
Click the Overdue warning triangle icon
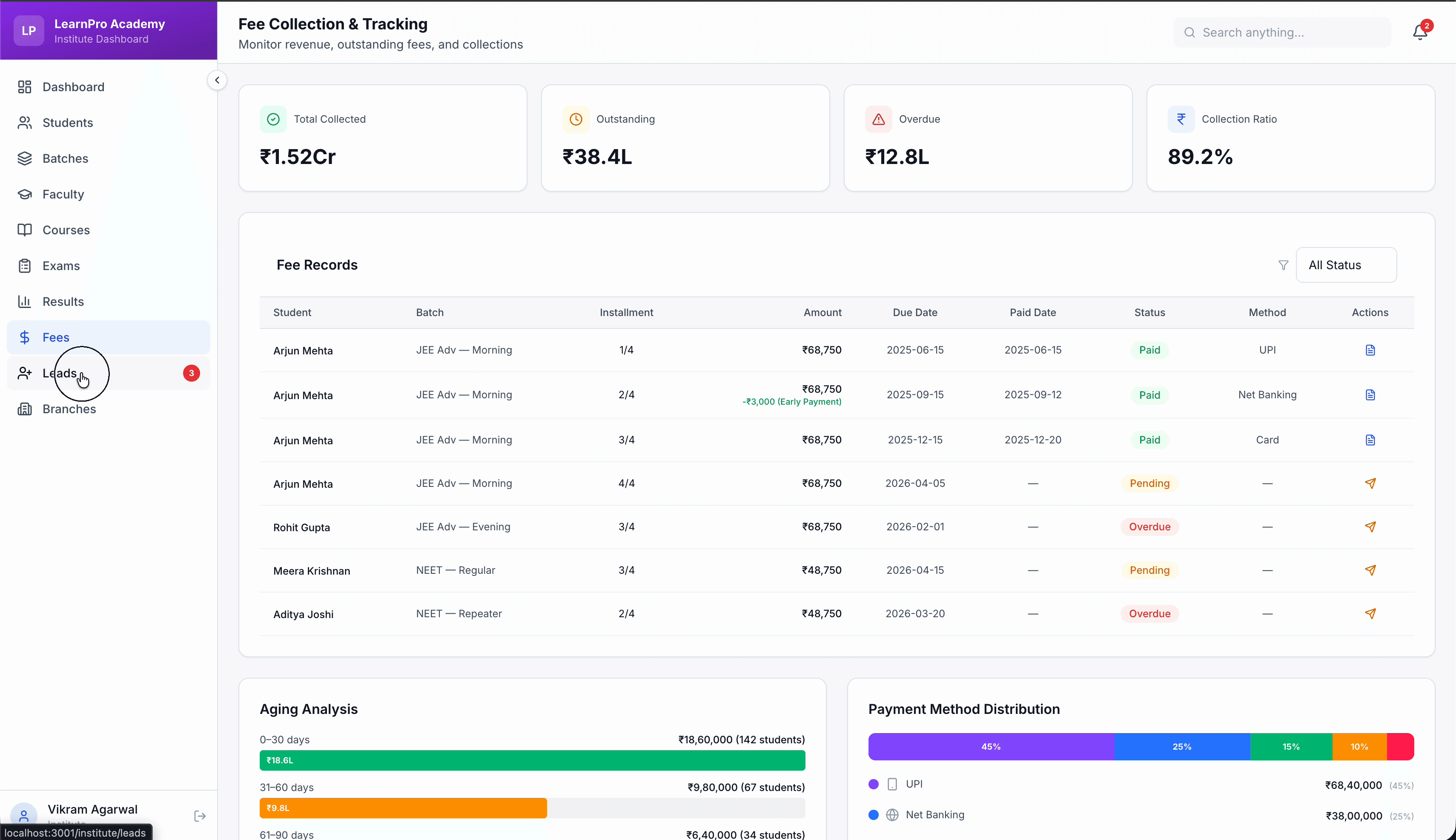pyautogui.click(x=878, y=119)
